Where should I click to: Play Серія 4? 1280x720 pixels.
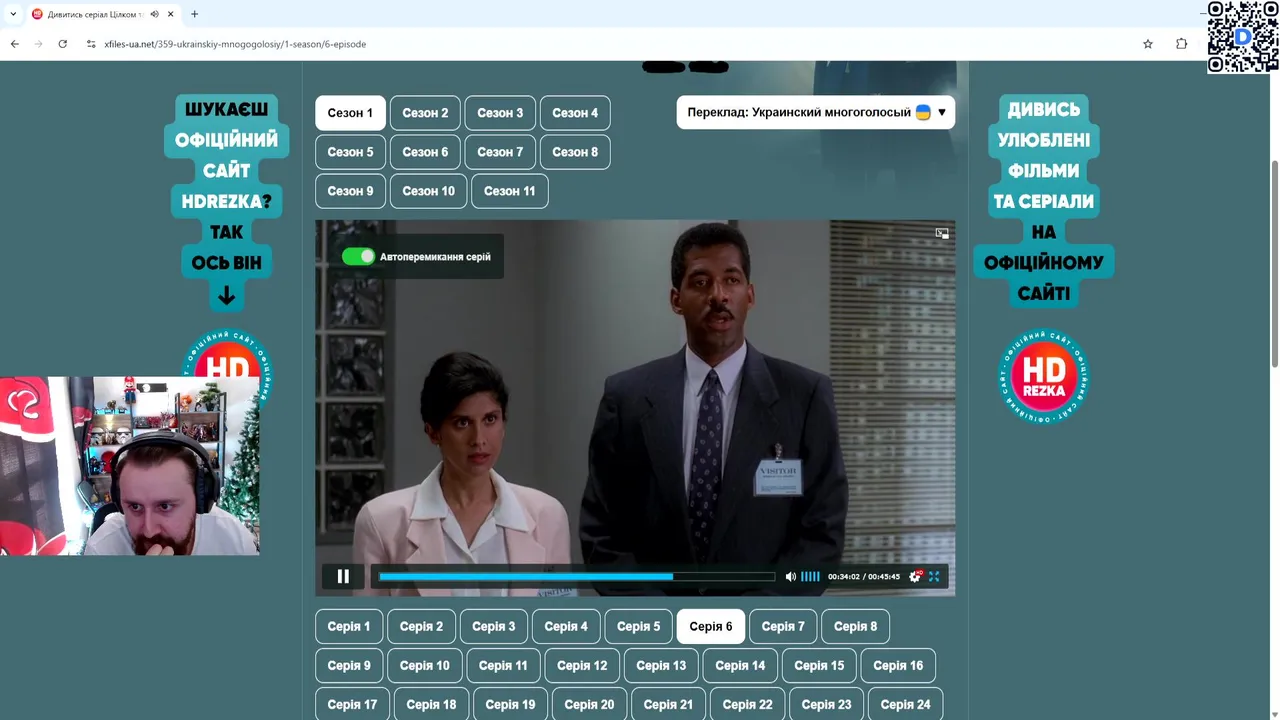tap(566, 626)
